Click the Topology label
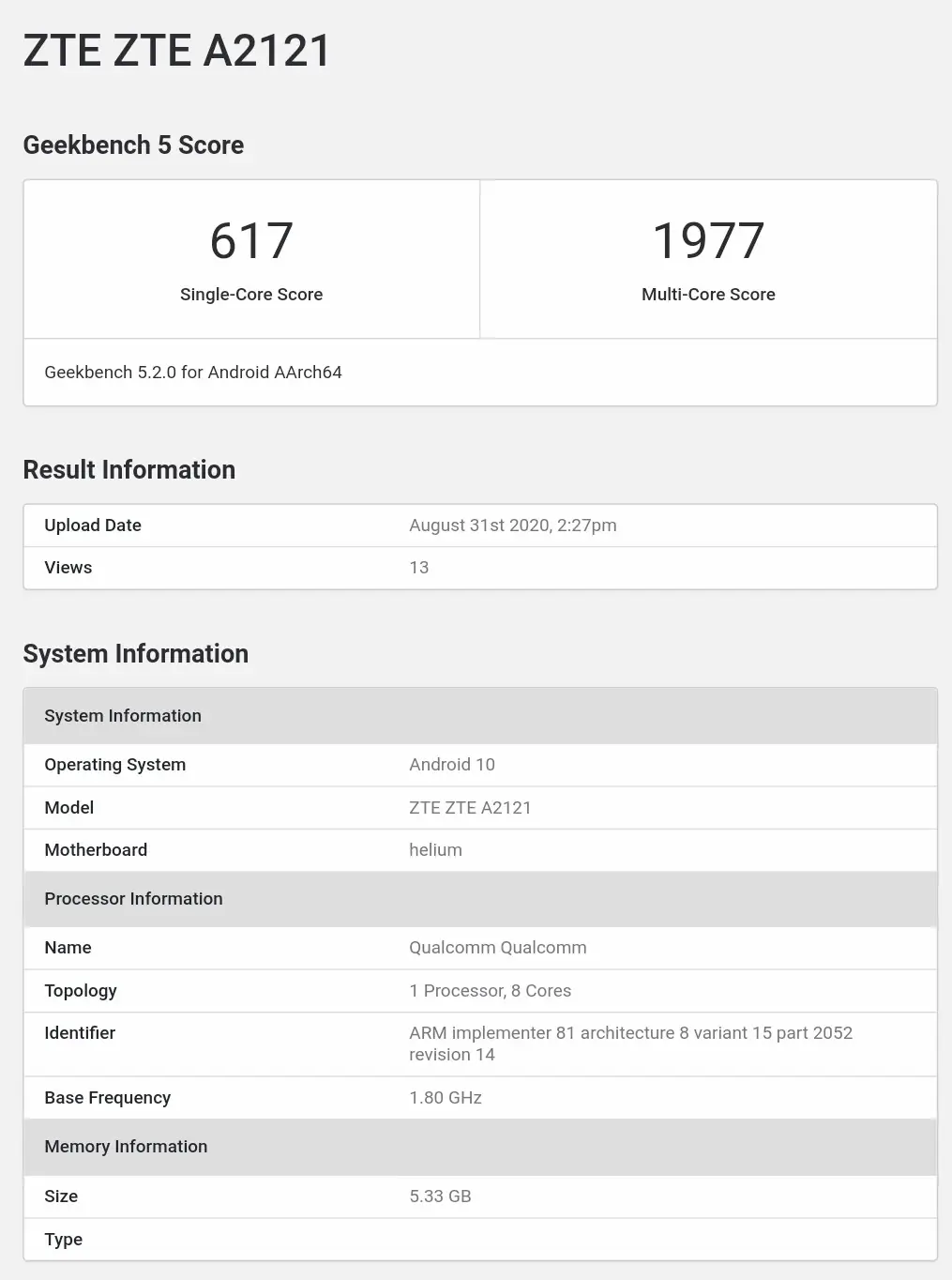Image resolution: width=952 pixels, height=1280 pixels. (81, 991)
